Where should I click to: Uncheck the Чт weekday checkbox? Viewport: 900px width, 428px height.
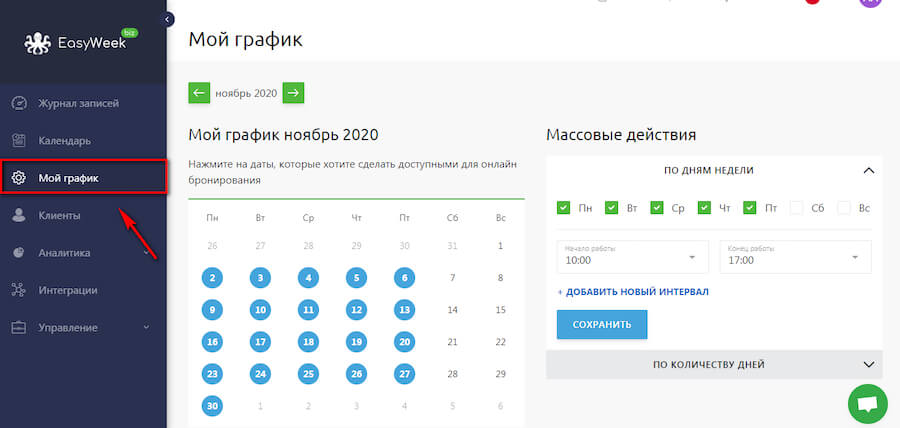click(704, 208)
